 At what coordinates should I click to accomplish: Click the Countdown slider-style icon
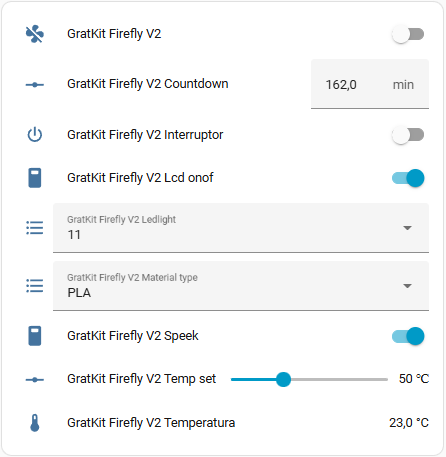click(x=35, y=85)
